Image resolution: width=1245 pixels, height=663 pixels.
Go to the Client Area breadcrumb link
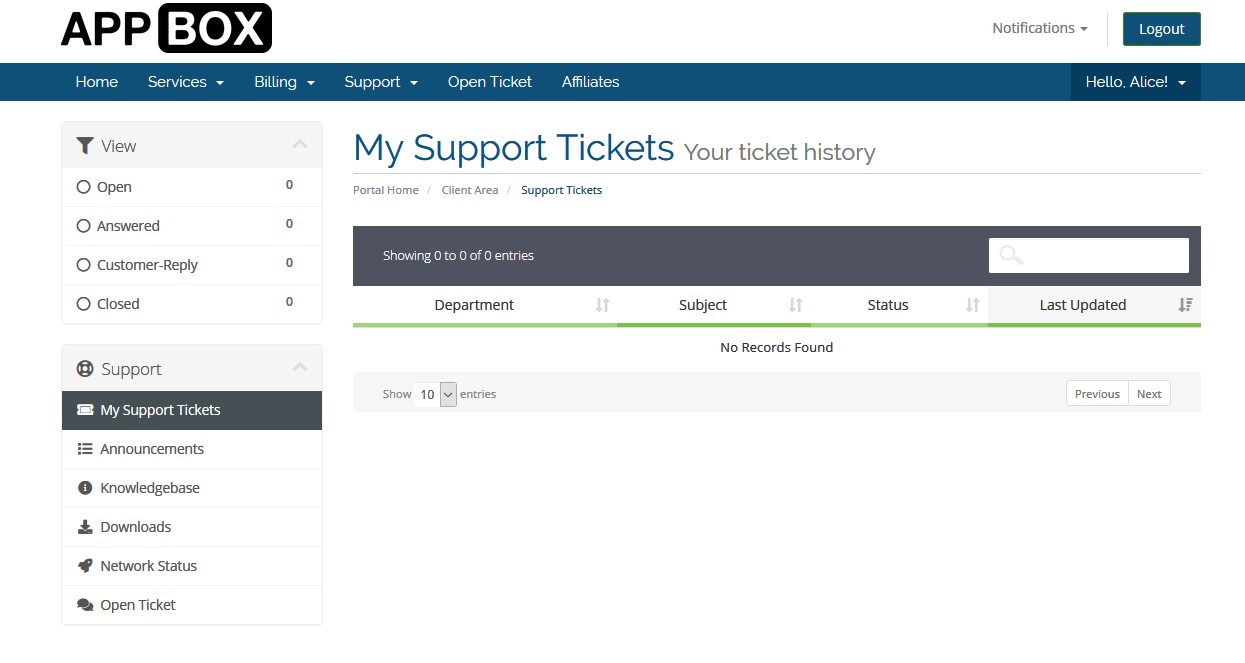[x=470, y=190]
